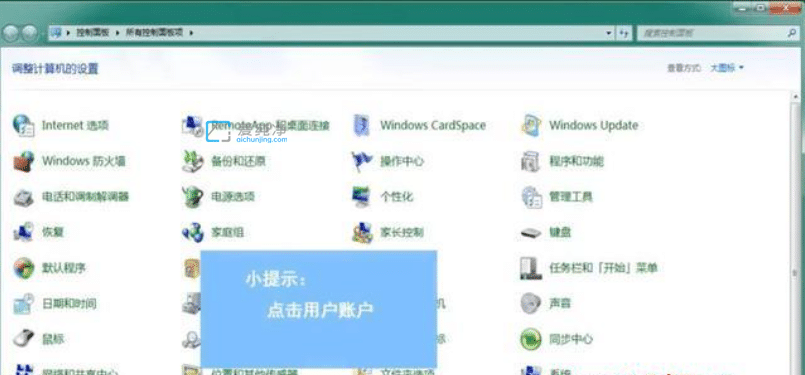
Task: Open the Internet 选项 icon
Action: 23,126
